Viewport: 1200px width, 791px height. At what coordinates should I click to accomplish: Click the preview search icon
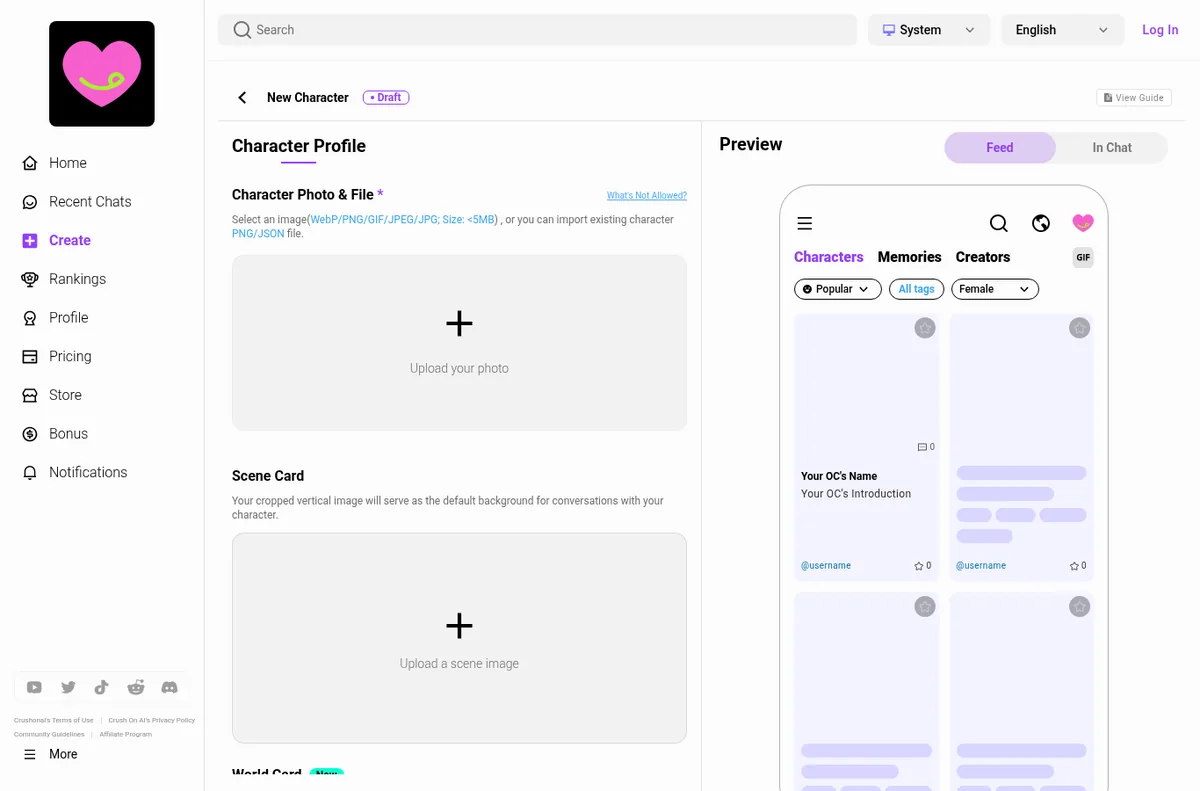pos(999,223)
